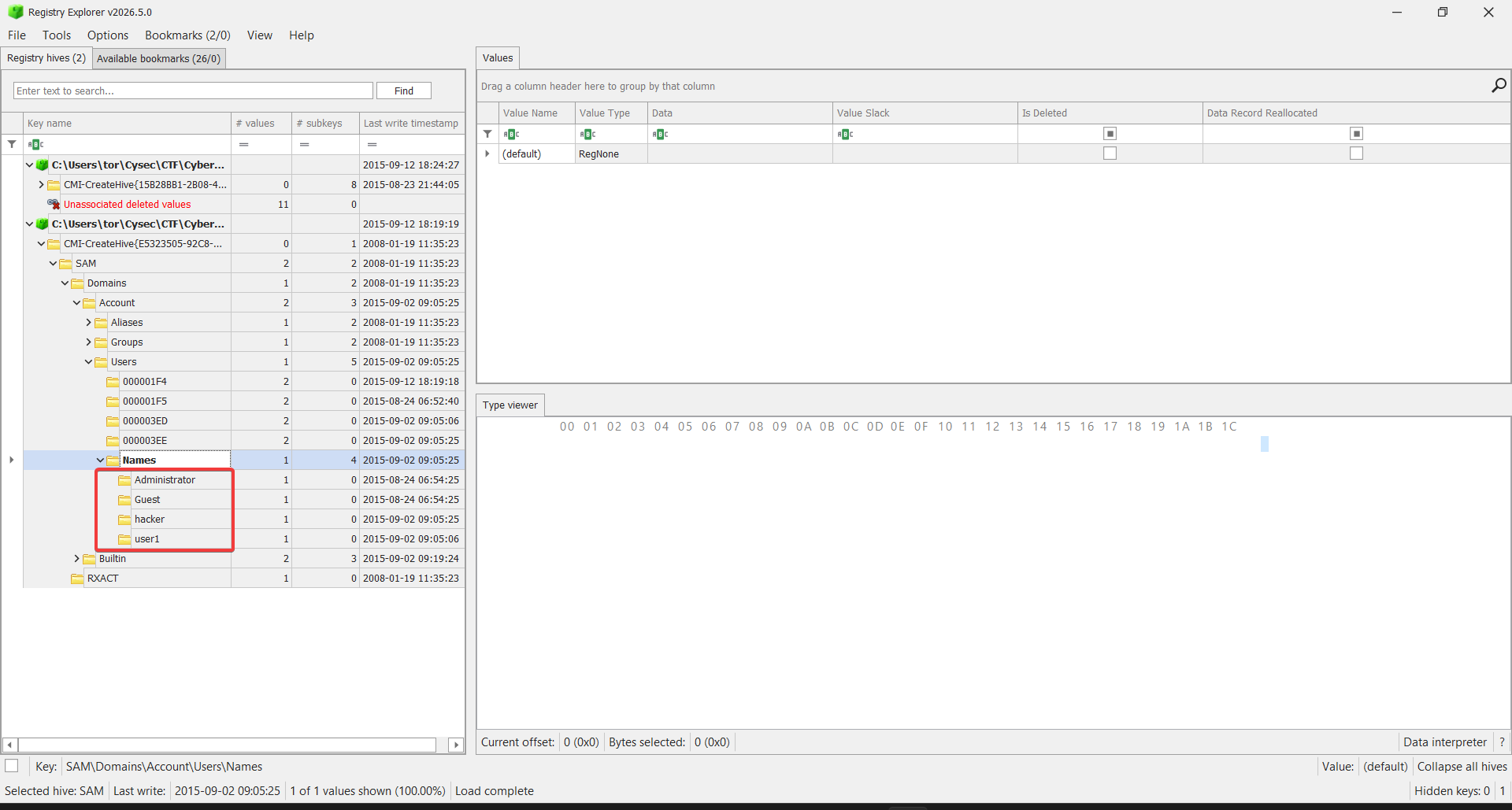
Task: Toggle the Data Record Reallocated filter checkbox
Action: 1356,134
